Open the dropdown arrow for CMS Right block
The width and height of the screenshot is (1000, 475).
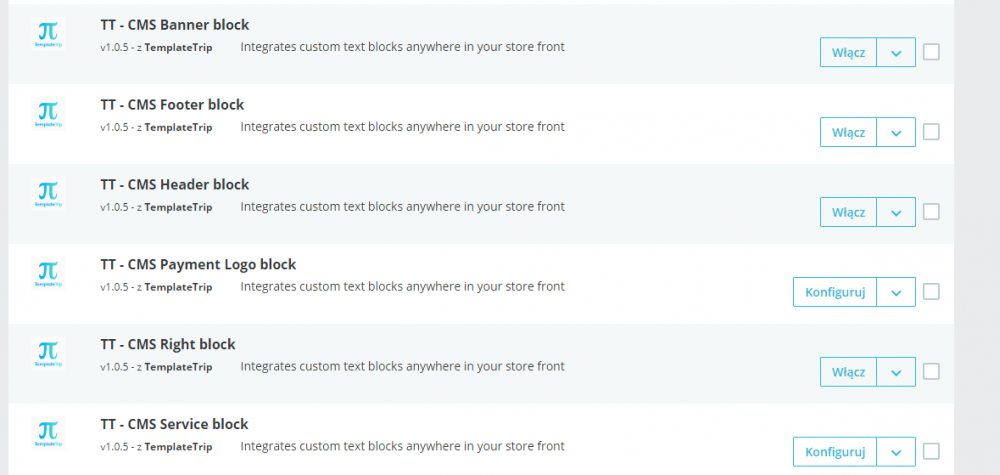896,372
